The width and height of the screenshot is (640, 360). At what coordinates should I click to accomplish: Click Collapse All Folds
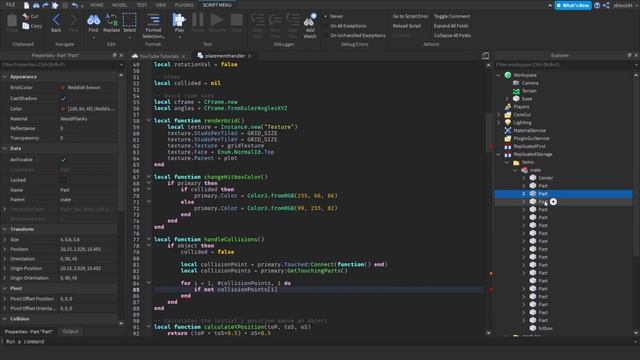coord(452,36)
